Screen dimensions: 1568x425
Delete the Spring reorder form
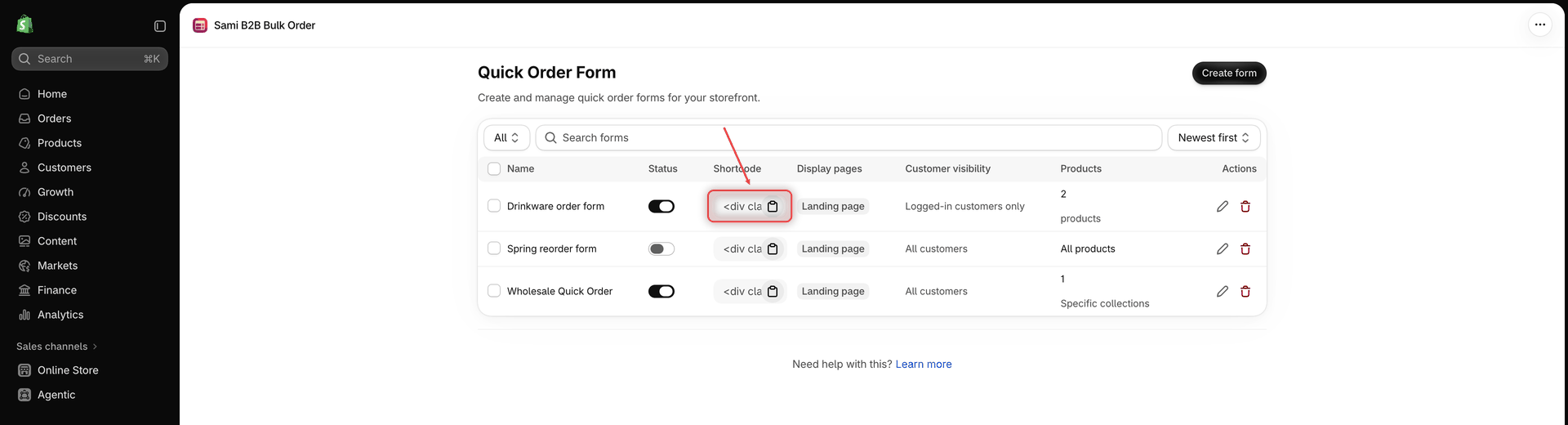pos(1245,248)
